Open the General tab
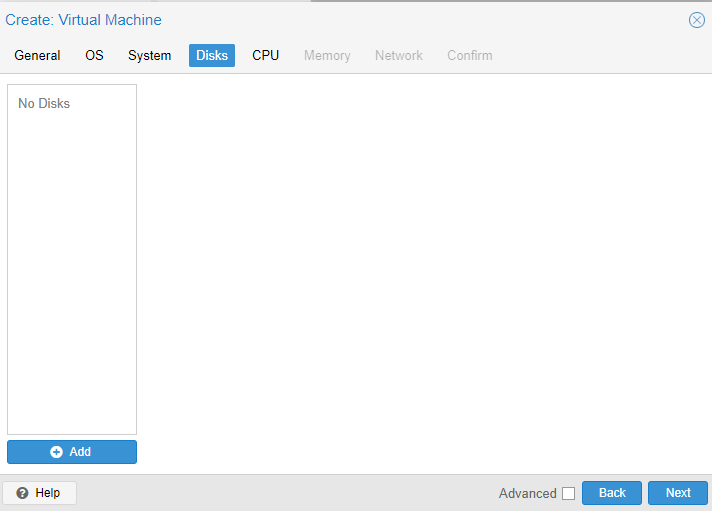 (37, 55)
